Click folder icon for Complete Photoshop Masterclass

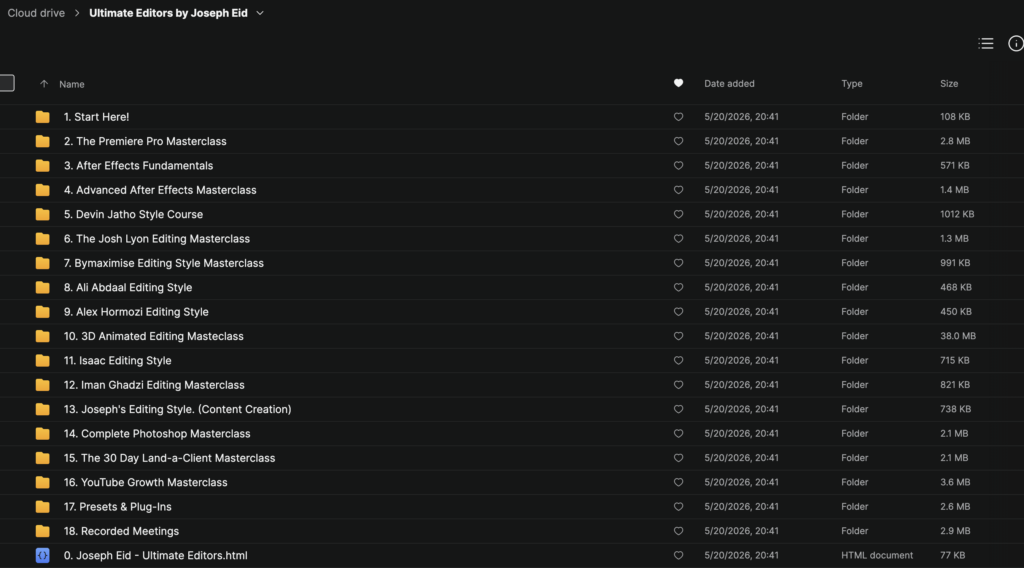(x=42, y=434)
